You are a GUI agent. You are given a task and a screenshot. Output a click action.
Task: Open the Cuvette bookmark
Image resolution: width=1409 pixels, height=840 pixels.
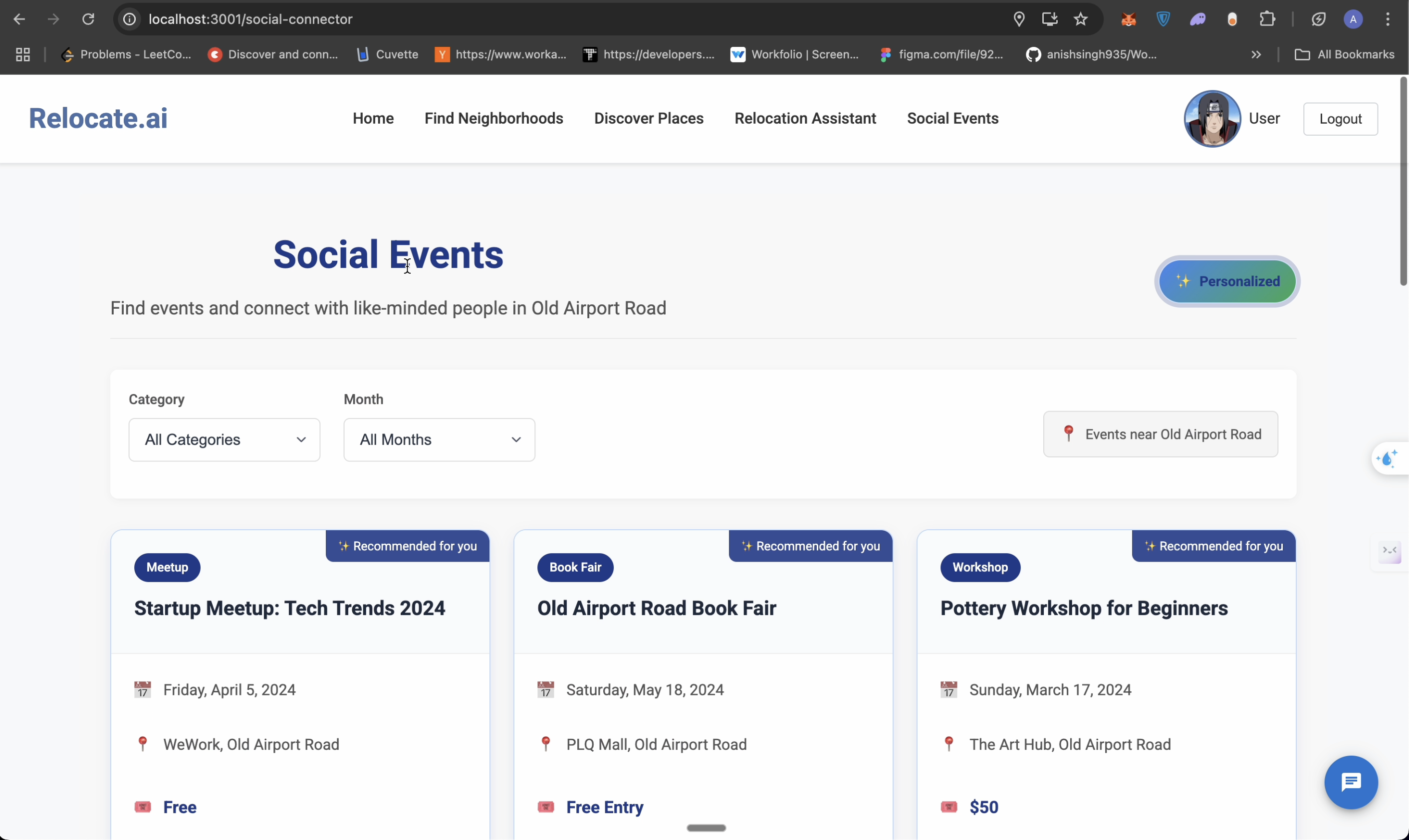[387, 54]
